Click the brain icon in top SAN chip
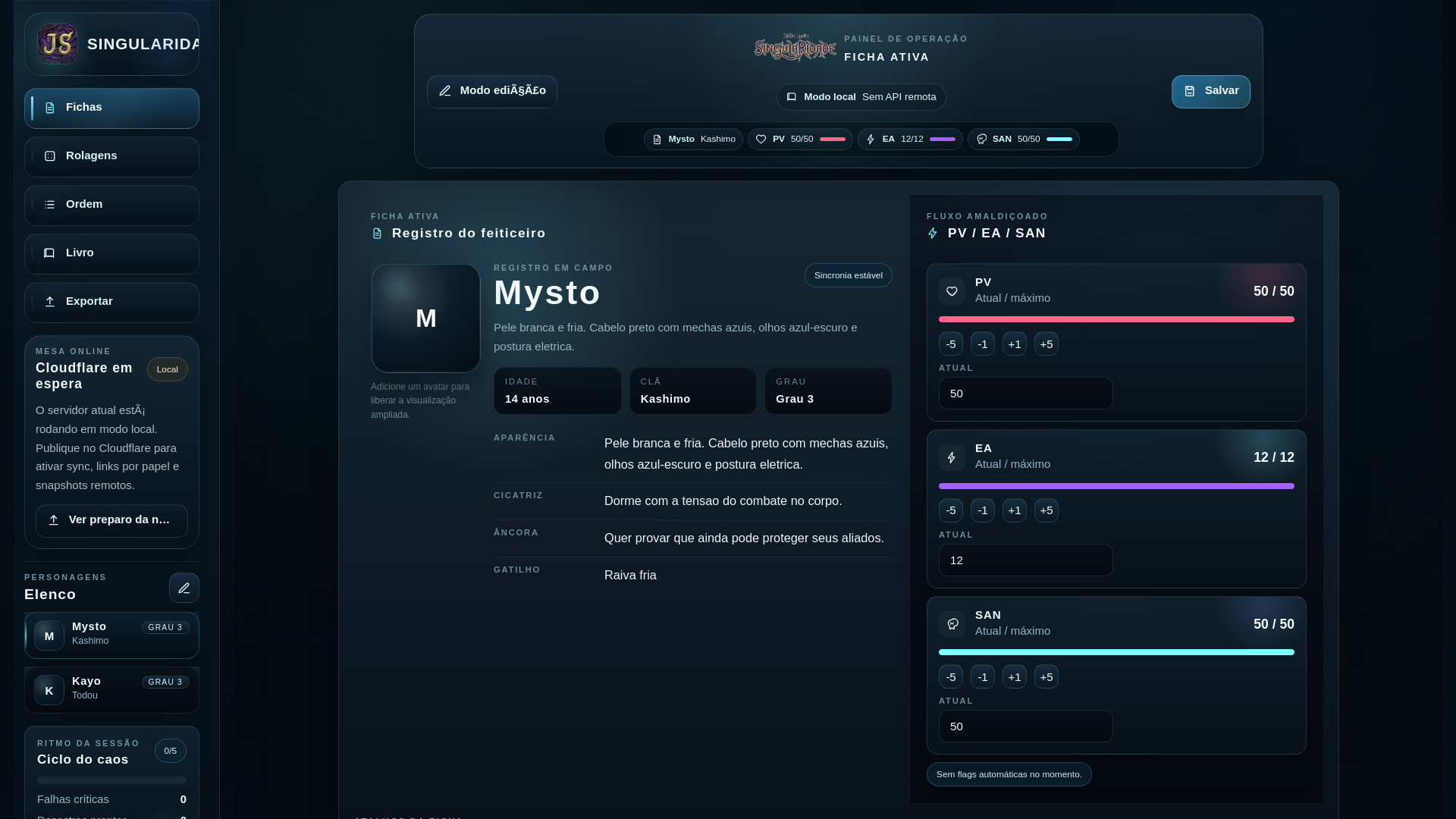 [x=982, y=139]
